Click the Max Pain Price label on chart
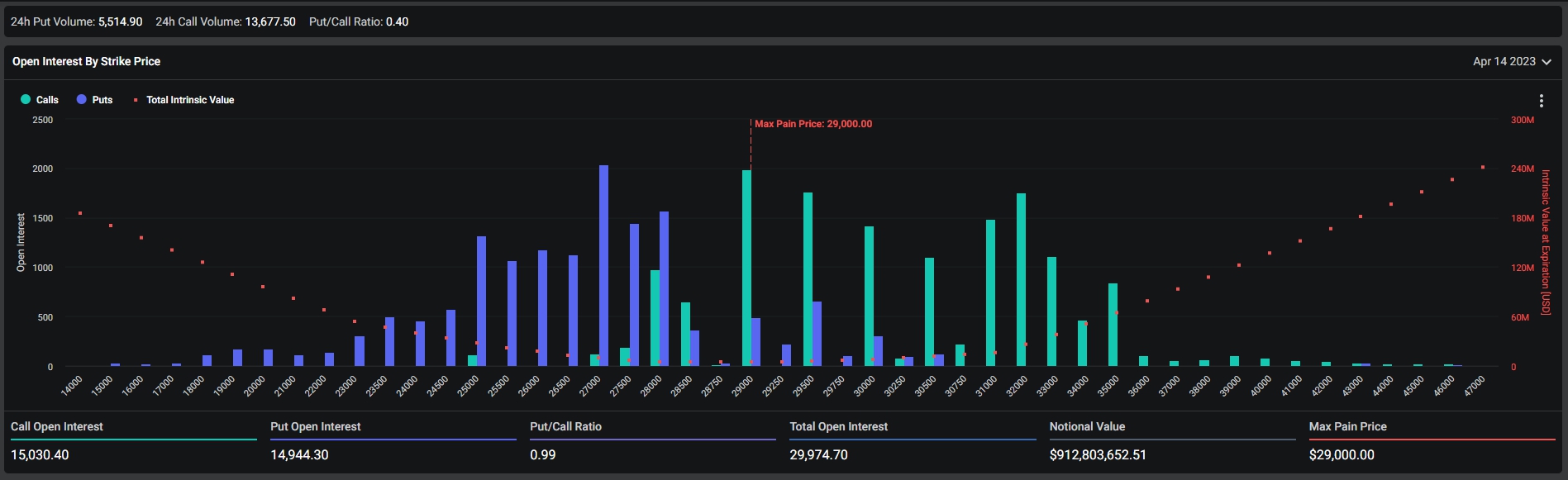Screen dimensions: 1568x480 813,124
